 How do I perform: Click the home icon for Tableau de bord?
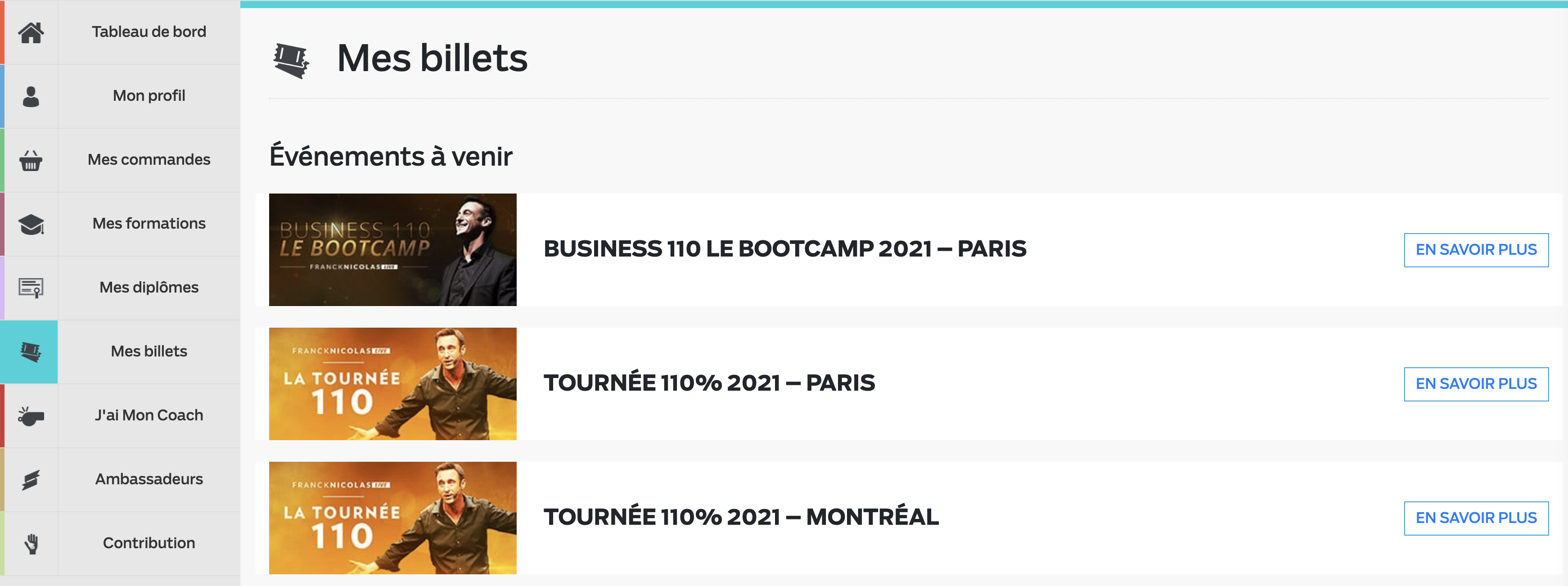click(31, 32)
